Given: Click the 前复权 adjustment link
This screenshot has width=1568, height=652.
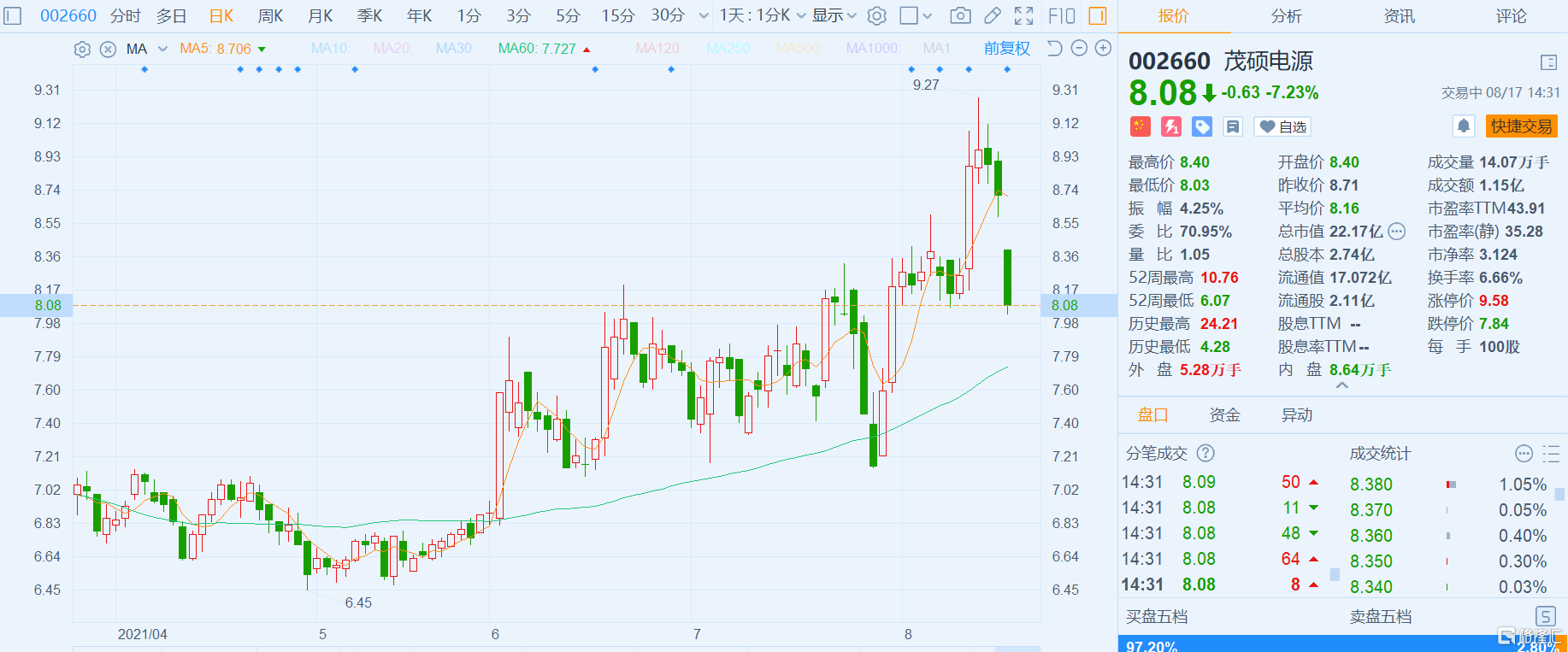Looking at the screenshot, I should coord(1006,49).
